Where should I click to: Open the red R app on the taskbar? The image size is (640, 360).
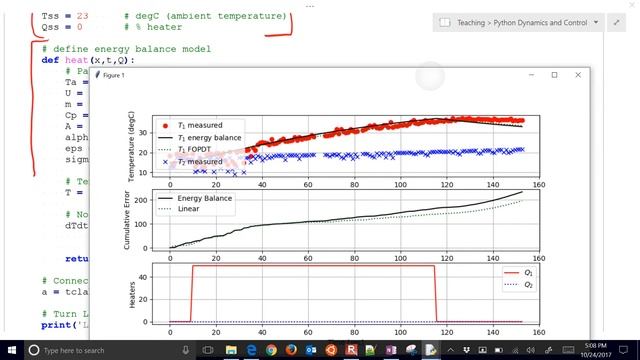pyautogui.click(x=351, y=350)
